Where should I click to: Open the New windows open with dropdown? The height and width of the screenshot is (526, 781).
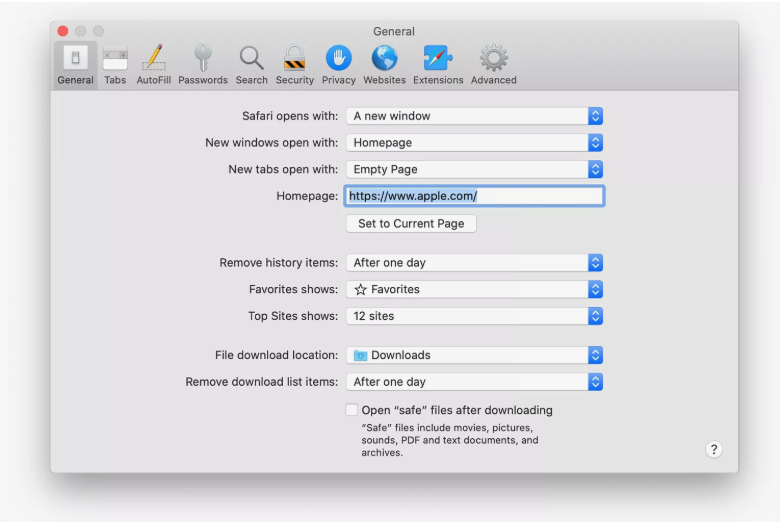(475, 143)
